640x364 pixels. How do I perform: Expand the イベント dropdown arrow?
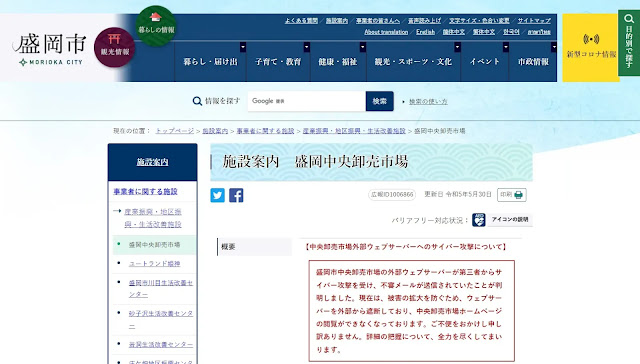506,47
